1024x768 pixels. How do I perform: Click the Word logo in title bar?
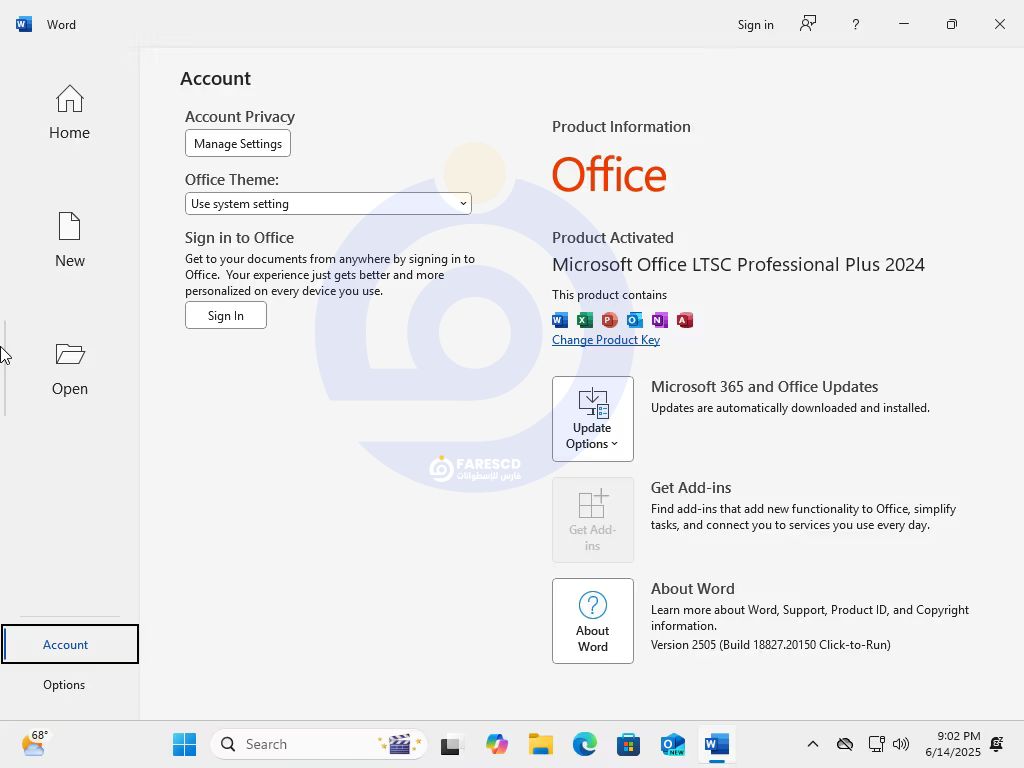[24, 24]
